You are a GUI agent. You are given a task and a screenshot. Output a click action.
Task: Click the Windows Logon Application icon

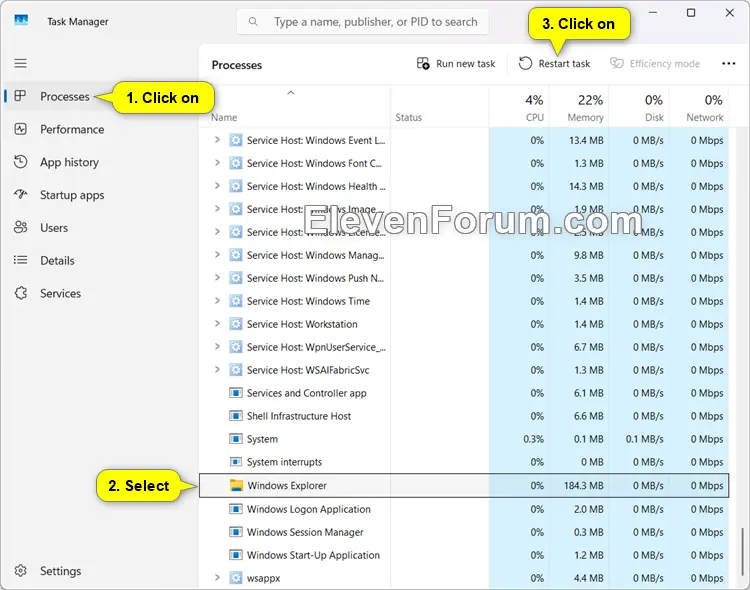(235, 509)
